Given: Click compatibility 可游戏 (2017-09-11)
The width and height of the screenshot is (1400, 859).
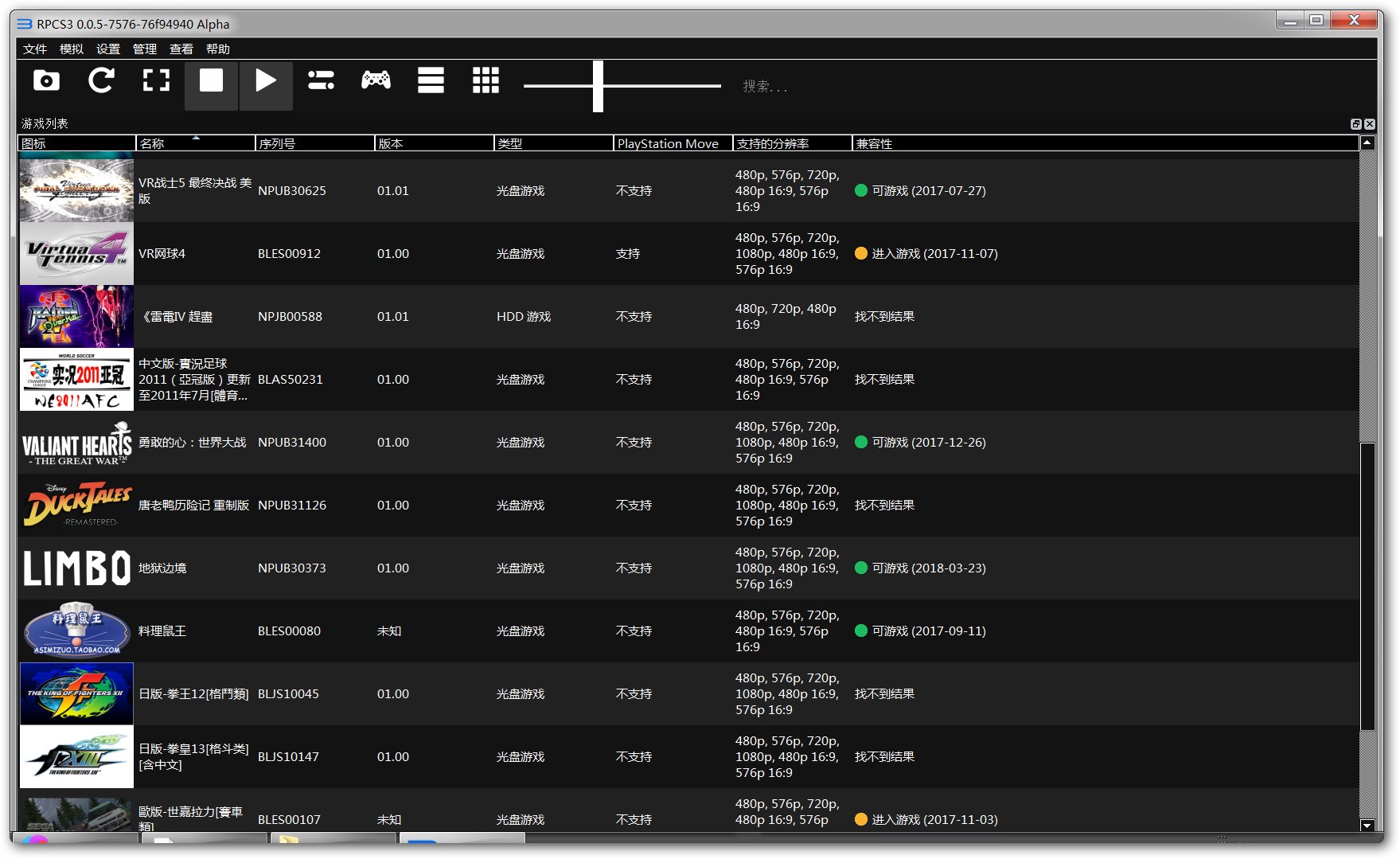Looking at the screenshot, I should tap(920, 631).
